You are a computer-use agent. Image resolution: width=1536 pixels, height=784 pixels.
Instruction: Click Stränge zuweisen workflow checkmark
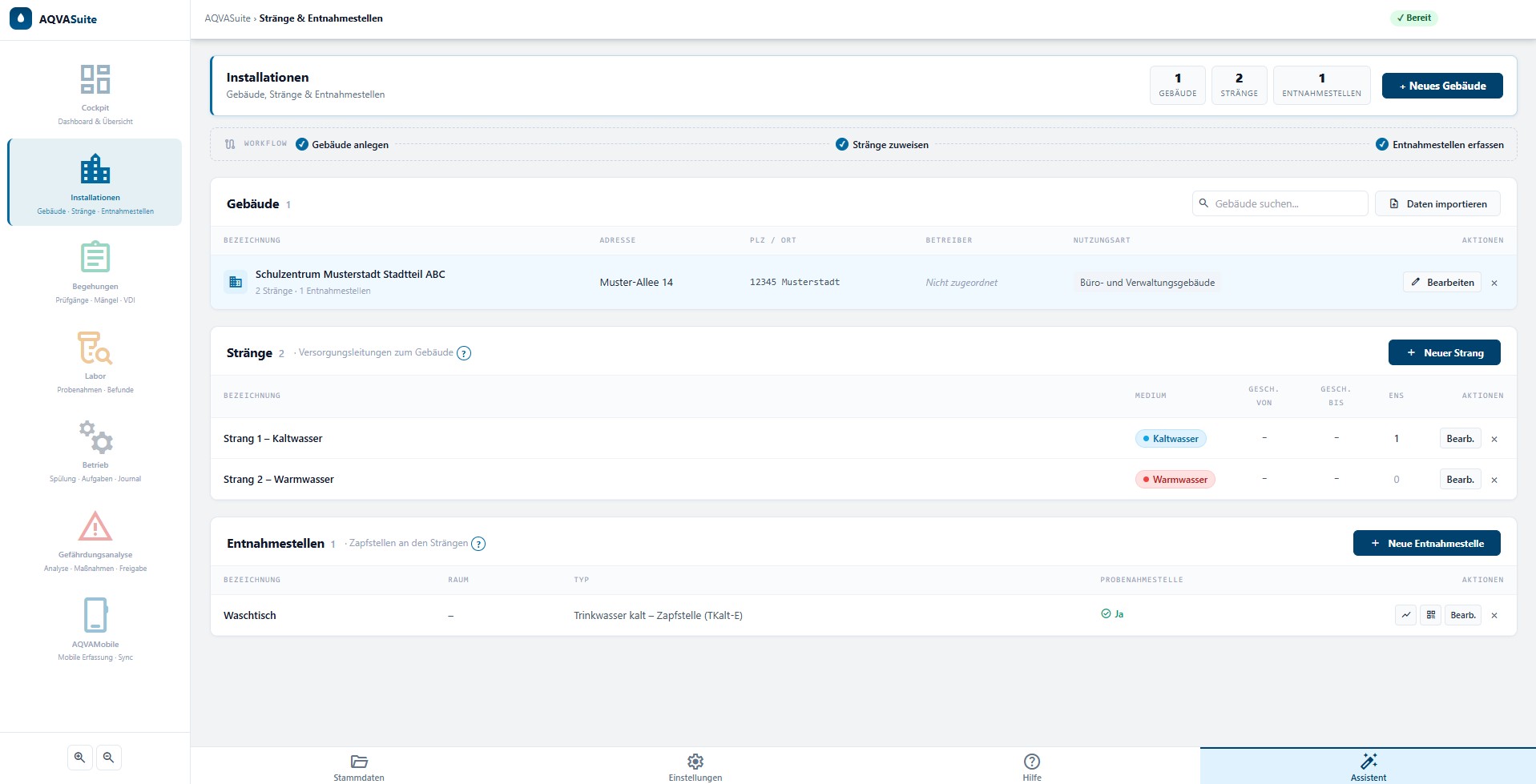(842, 144)
